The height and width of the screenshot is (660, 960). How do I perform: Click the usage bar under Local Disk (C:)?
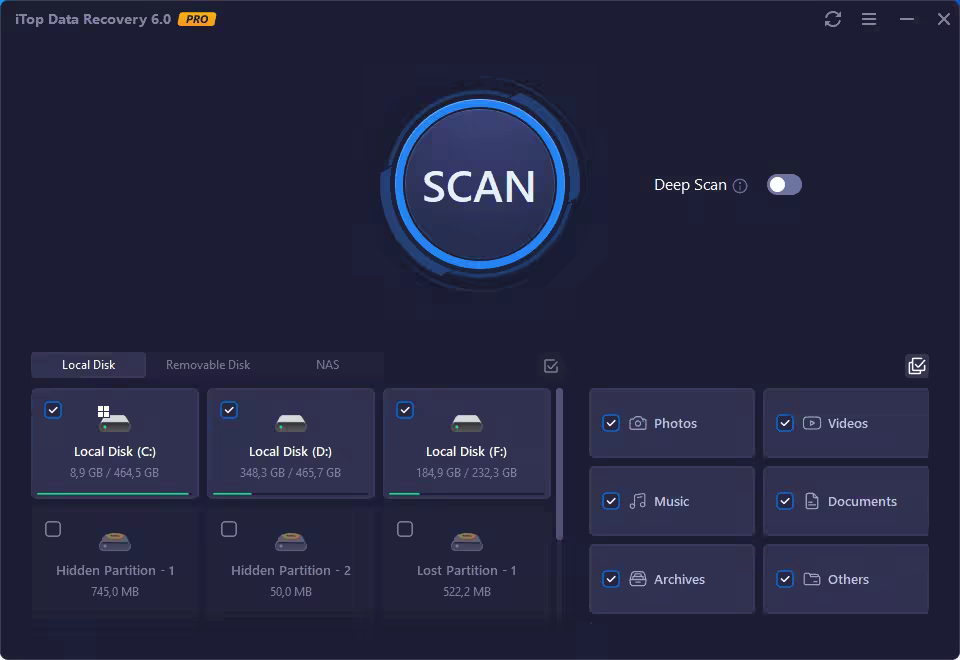coord(114,493)
